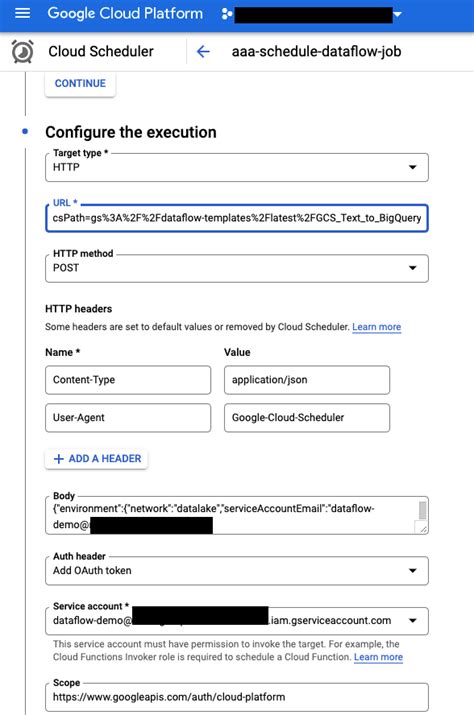Viewport: 474px width, 715px height.
Task: Click the application/json header value field
Action: [x=307, y=380]
